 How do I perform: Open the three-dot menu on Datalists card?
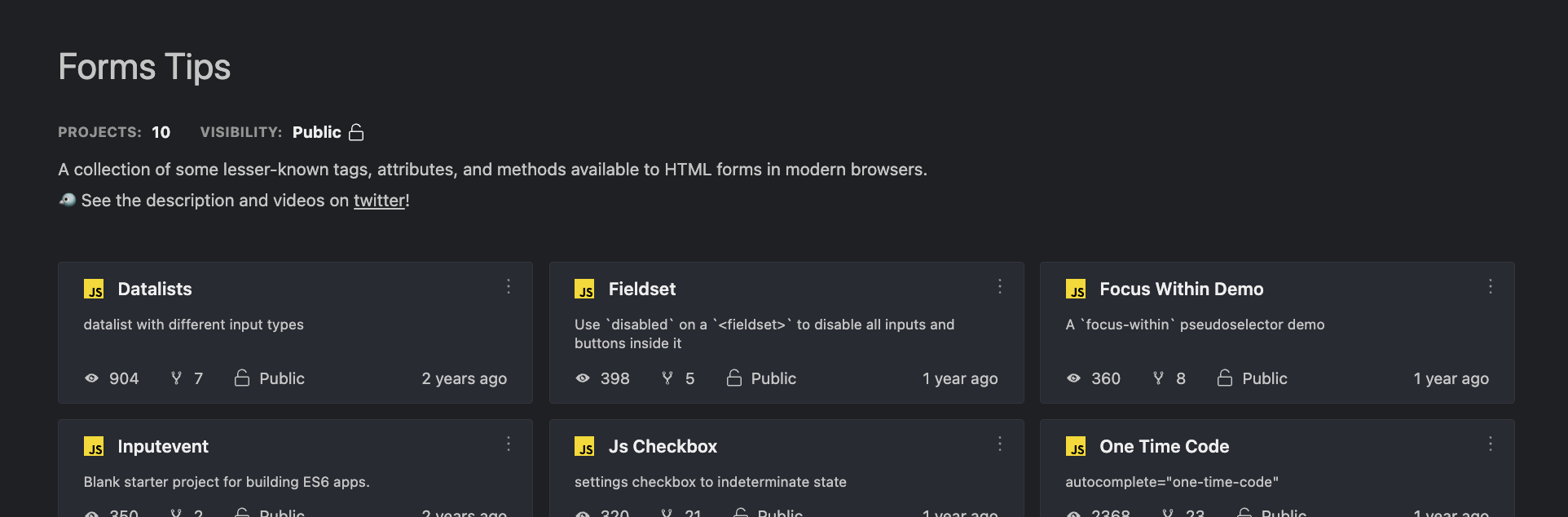(x=509, y=286)
